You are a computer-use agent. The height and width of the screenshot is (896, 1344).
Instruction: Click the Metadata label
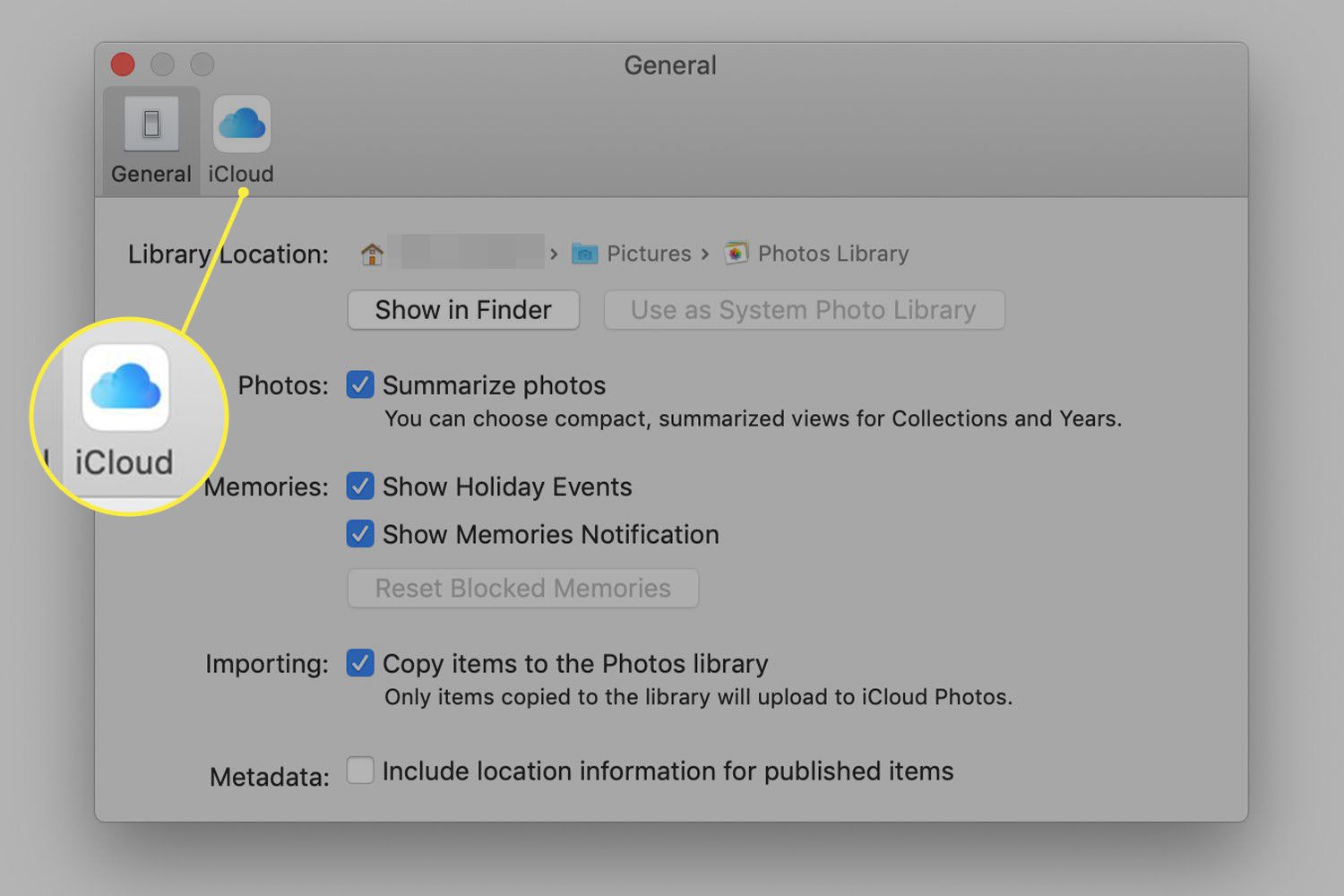(x=270, y=777)
